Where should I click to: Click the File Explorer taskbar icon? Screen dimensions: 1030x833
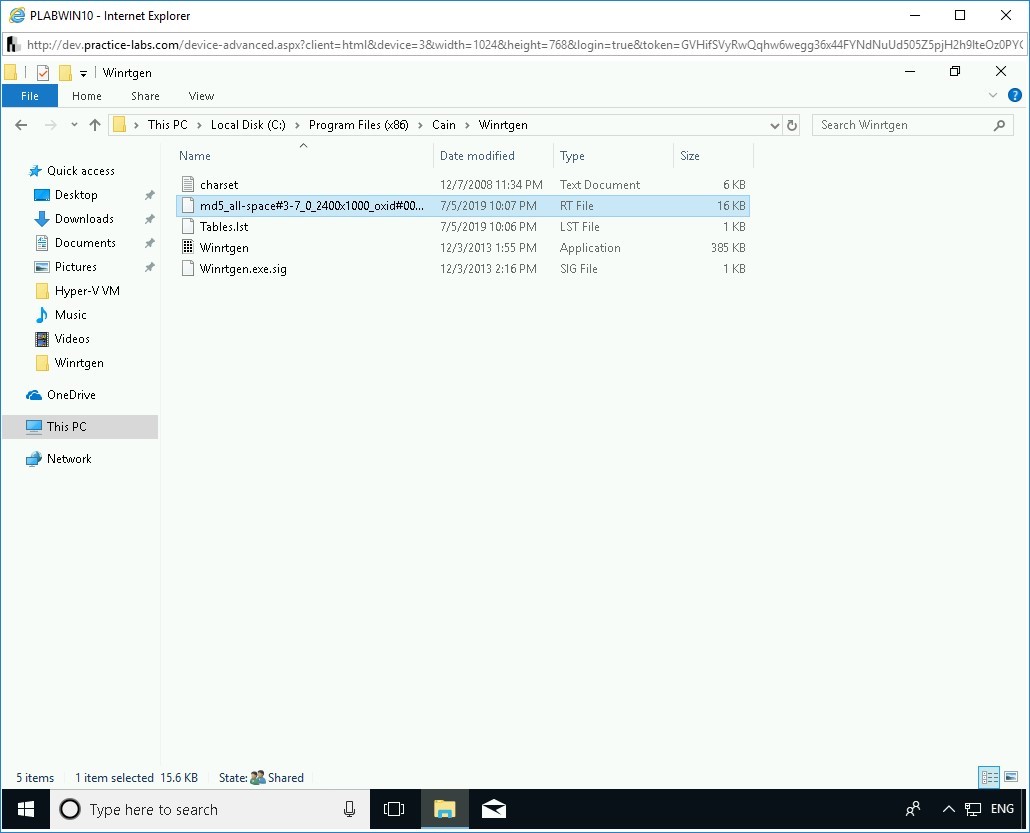coord(444,809)
